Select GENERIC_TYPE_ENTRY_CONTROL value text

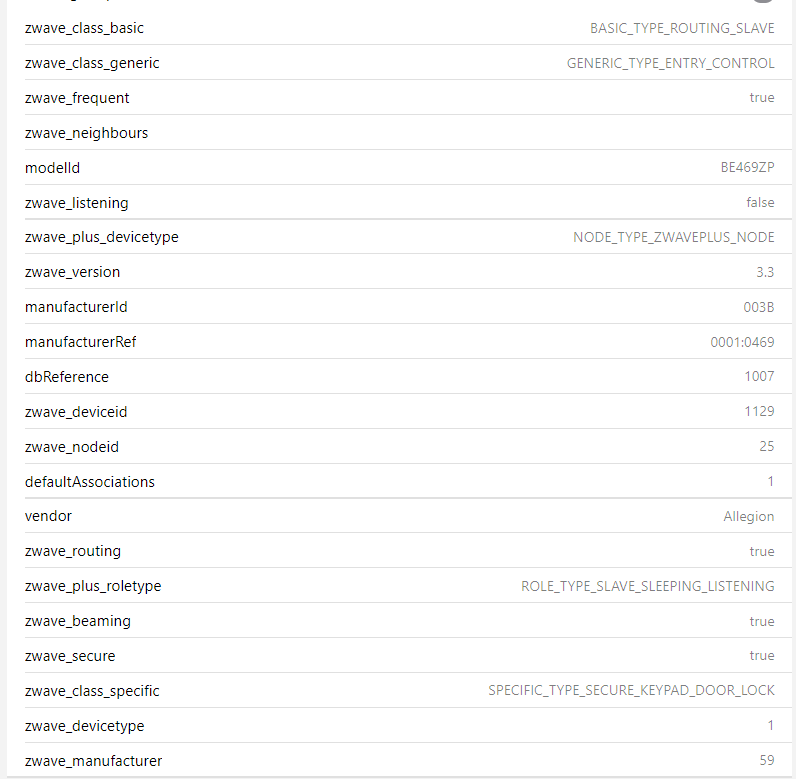tap(670, 63)
